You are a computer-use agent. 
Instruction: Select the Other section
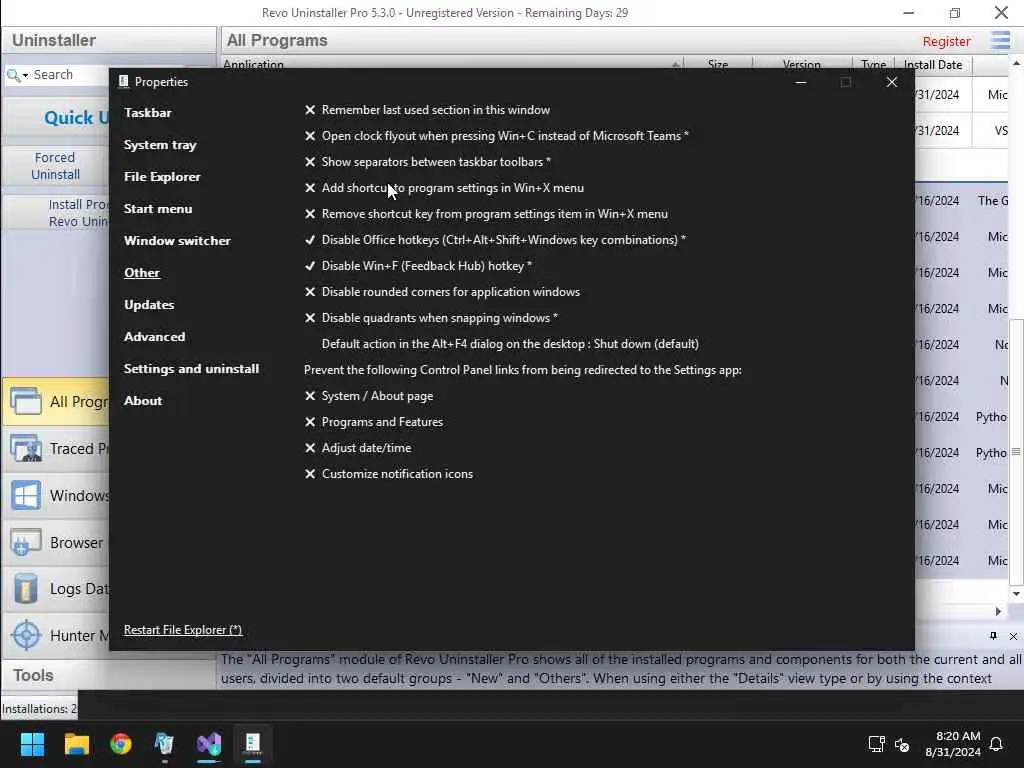pyautogui.click(x=142, y=273)
